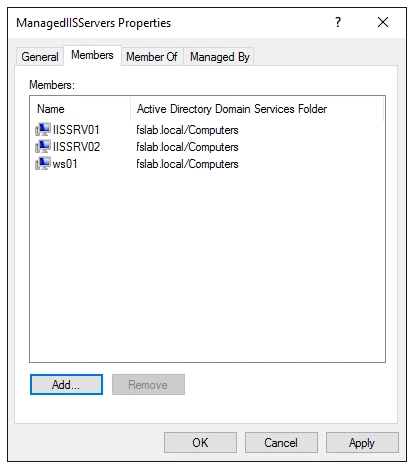Image resolution: width=417 pixels, height=469 pixels.
Task: Click the Remove button
Action: (148, 385)
